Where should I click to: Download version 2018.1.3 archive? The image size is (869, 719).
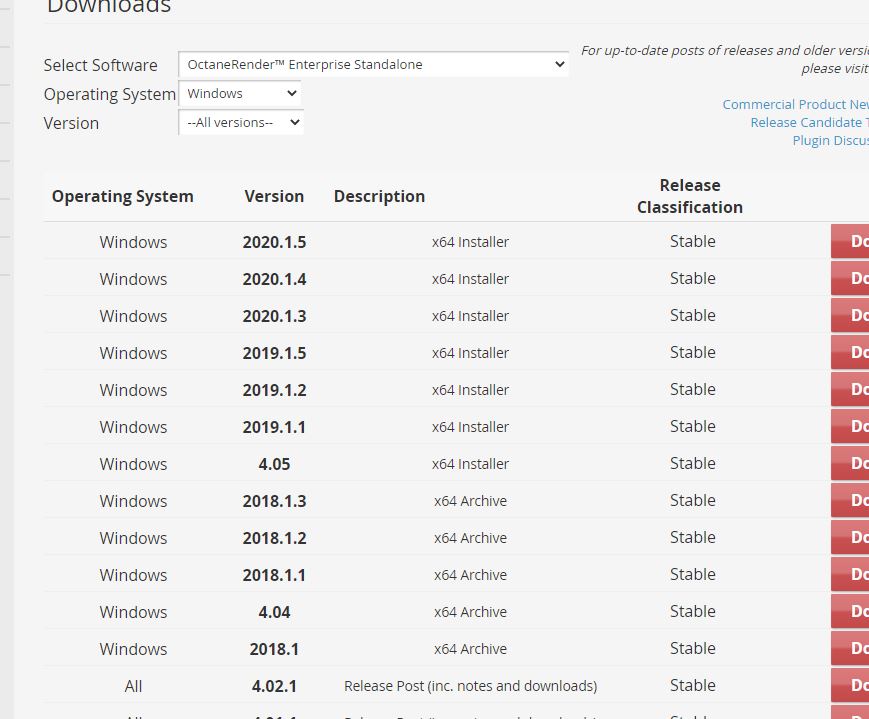pyautogui.click(x=850, y=501)
